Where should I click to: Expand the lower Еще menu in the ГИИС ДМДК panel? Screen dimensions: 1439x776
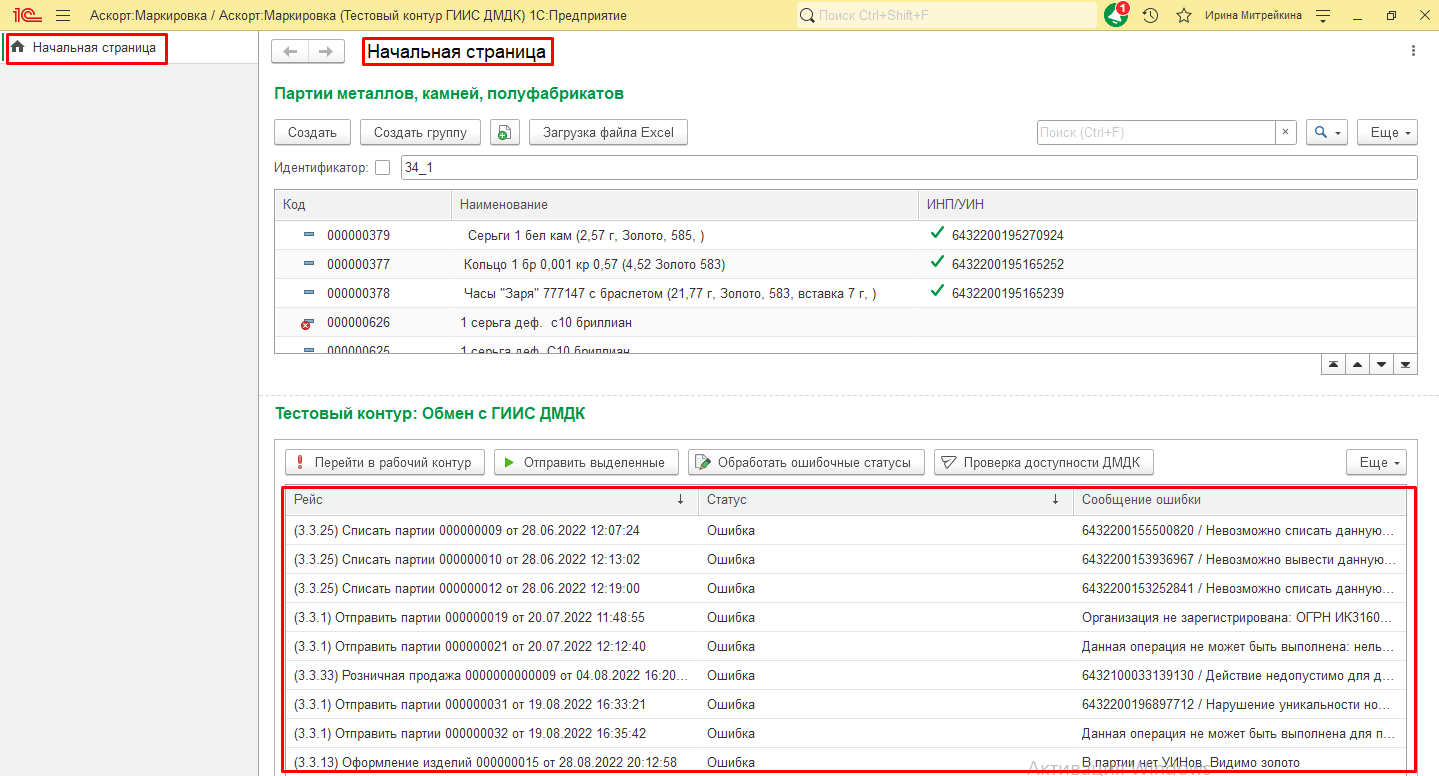(1376, 462)
